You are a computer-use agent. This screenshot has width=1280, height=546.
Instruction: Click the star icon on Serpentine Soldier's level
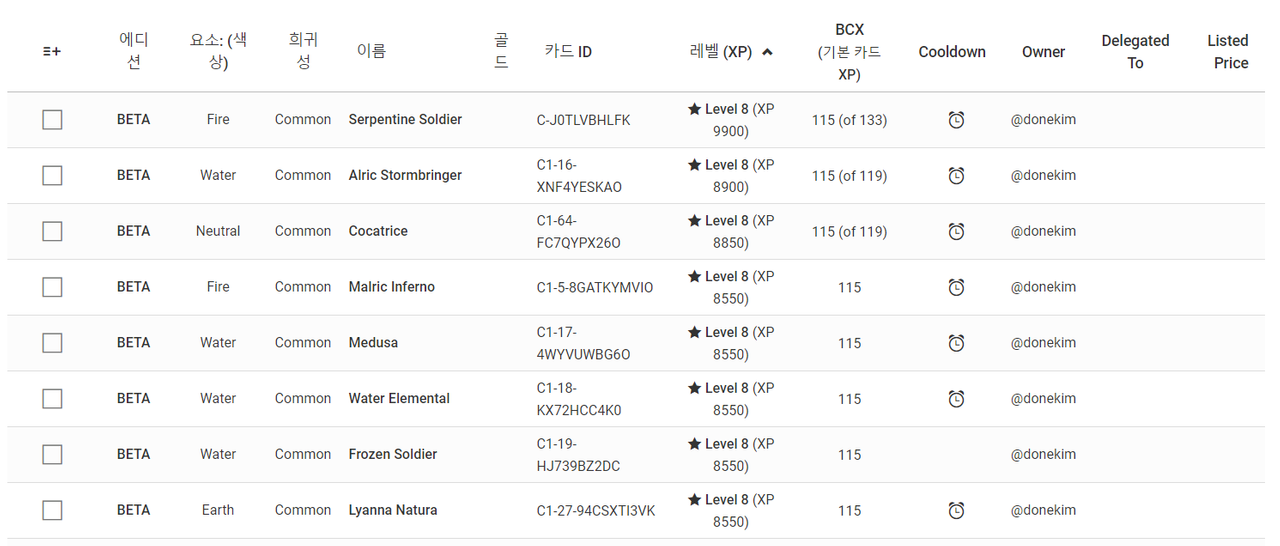(x=694, y=109)
